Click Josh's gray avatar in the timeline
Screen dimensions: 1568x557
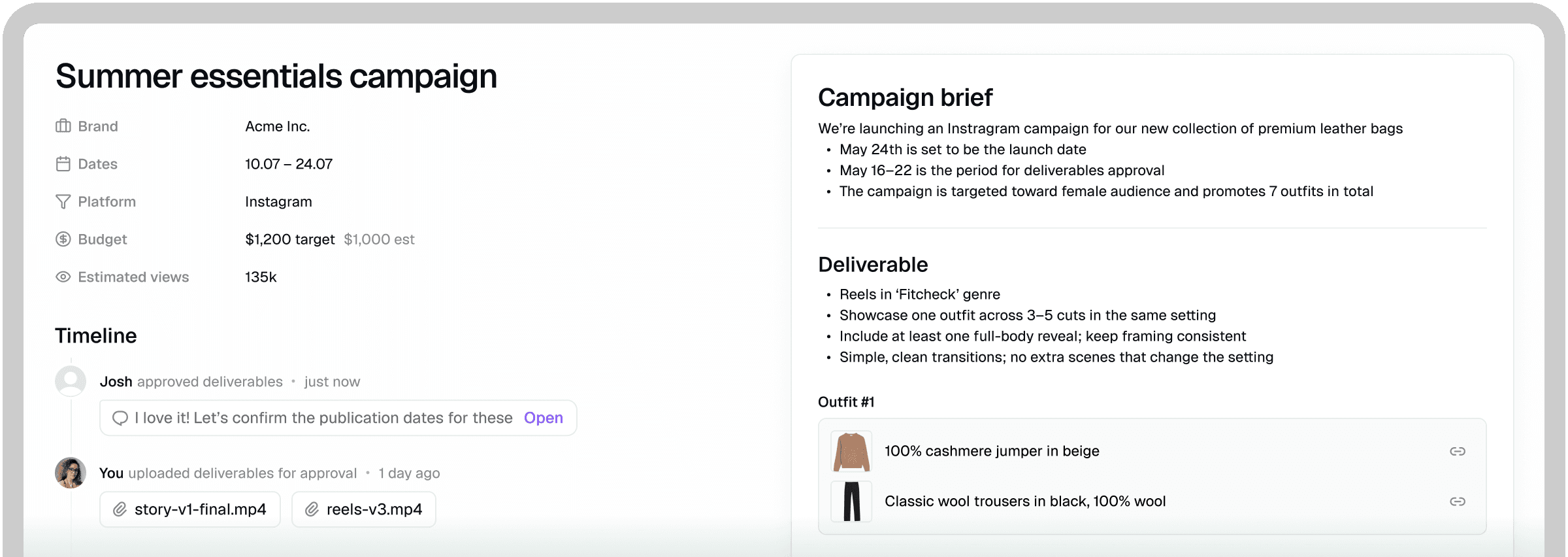71,381
